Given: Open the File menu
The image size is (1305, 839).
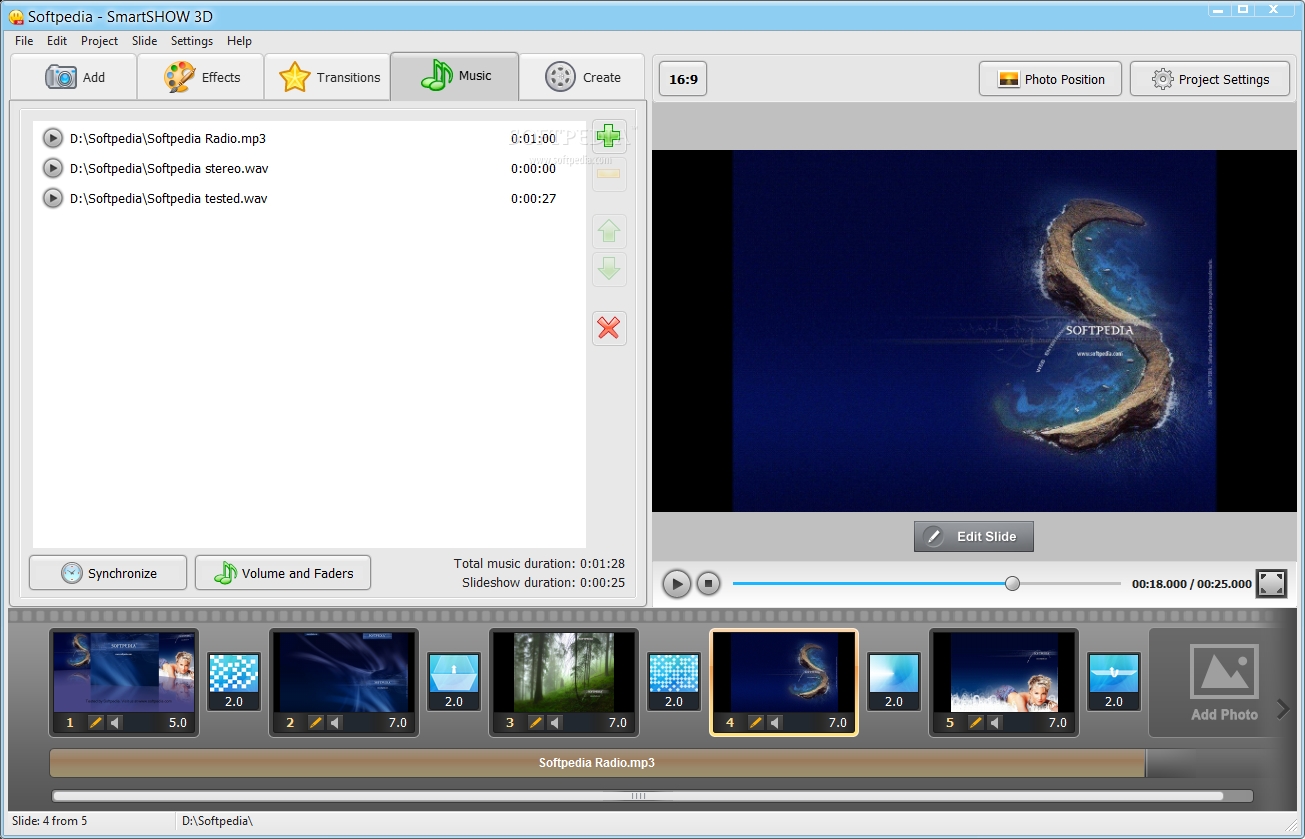Looking at the screenshot, I should [x=24, y=41].
